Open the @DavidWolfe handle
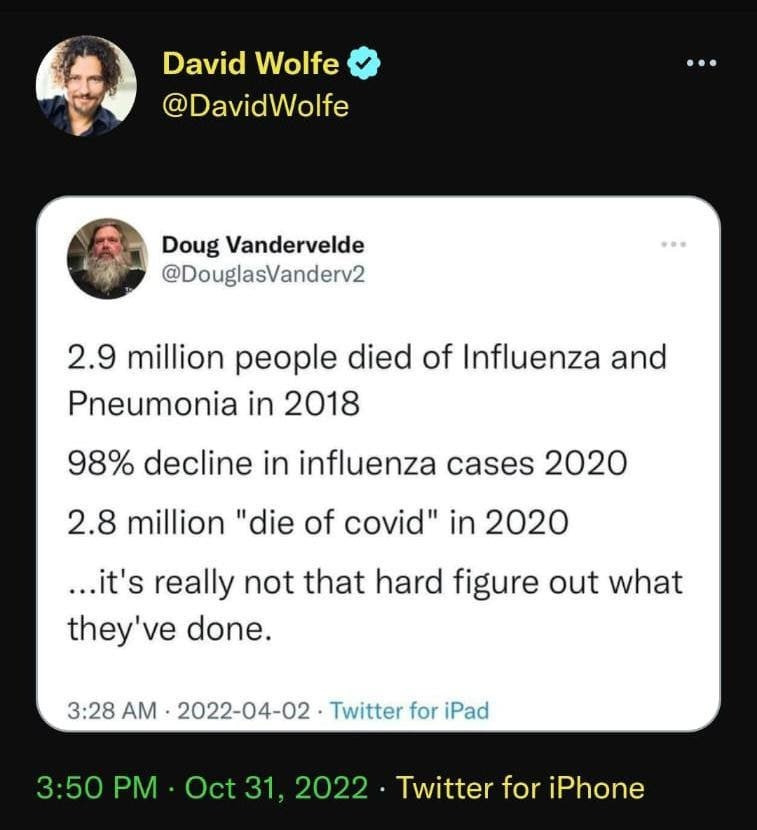Screen dimensions: 757x830 255,106
